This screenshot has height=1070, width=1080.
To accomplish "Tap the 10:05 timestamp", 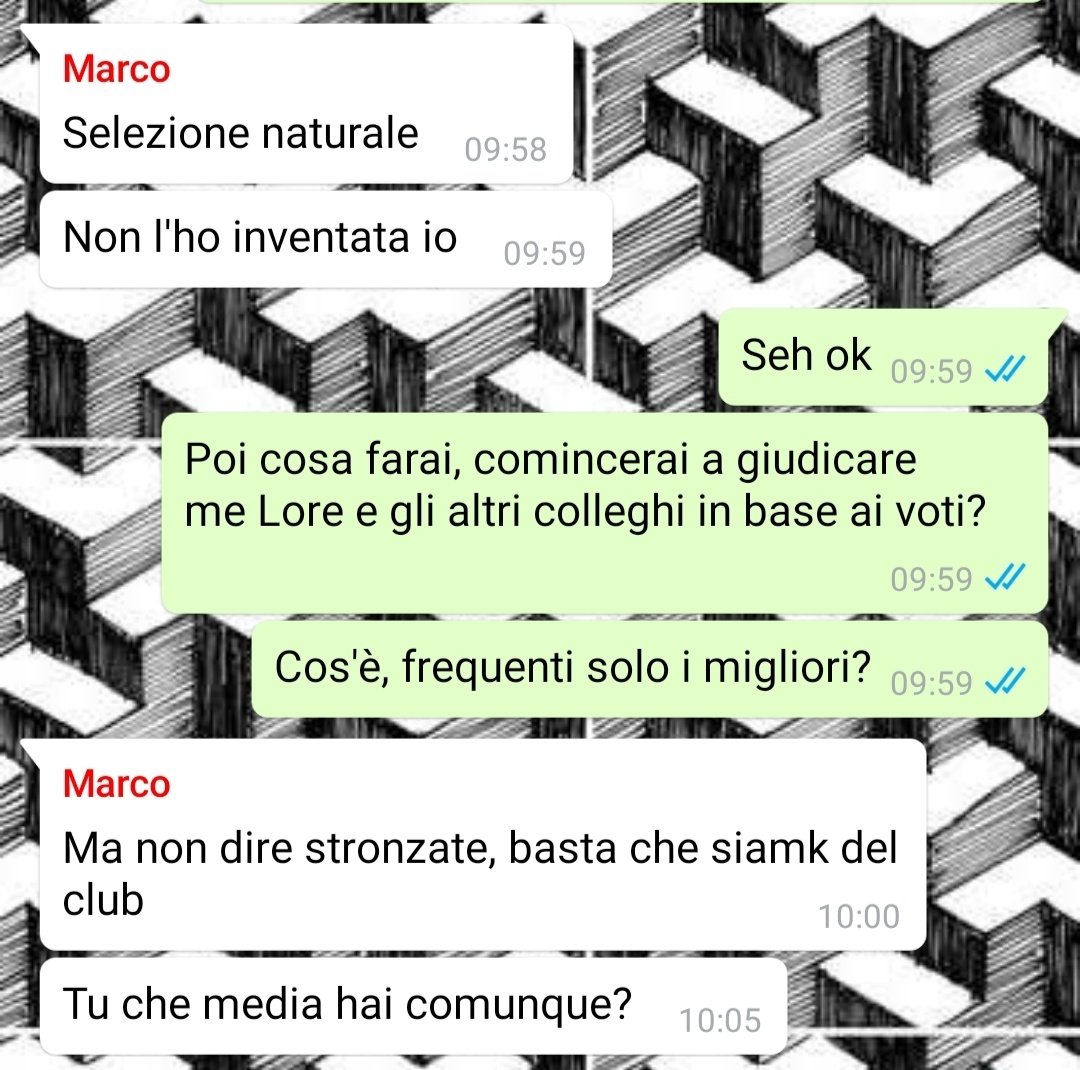I will point(720,1020).
